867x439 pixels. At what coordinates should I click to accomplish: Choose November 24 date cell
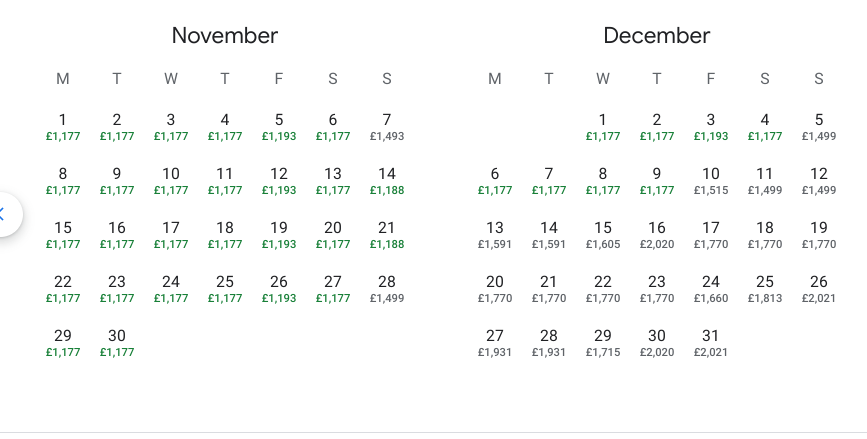(x=171, y=289)
